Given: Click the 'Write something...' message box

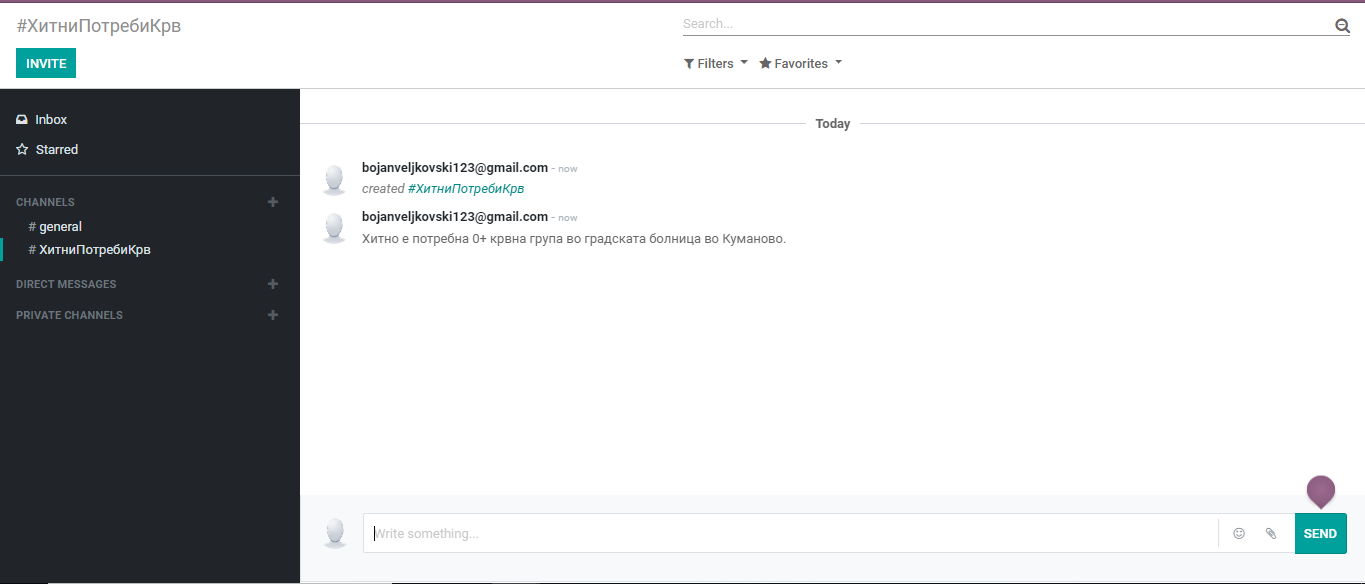Looking at the screenshot, I should click(790, 534).
